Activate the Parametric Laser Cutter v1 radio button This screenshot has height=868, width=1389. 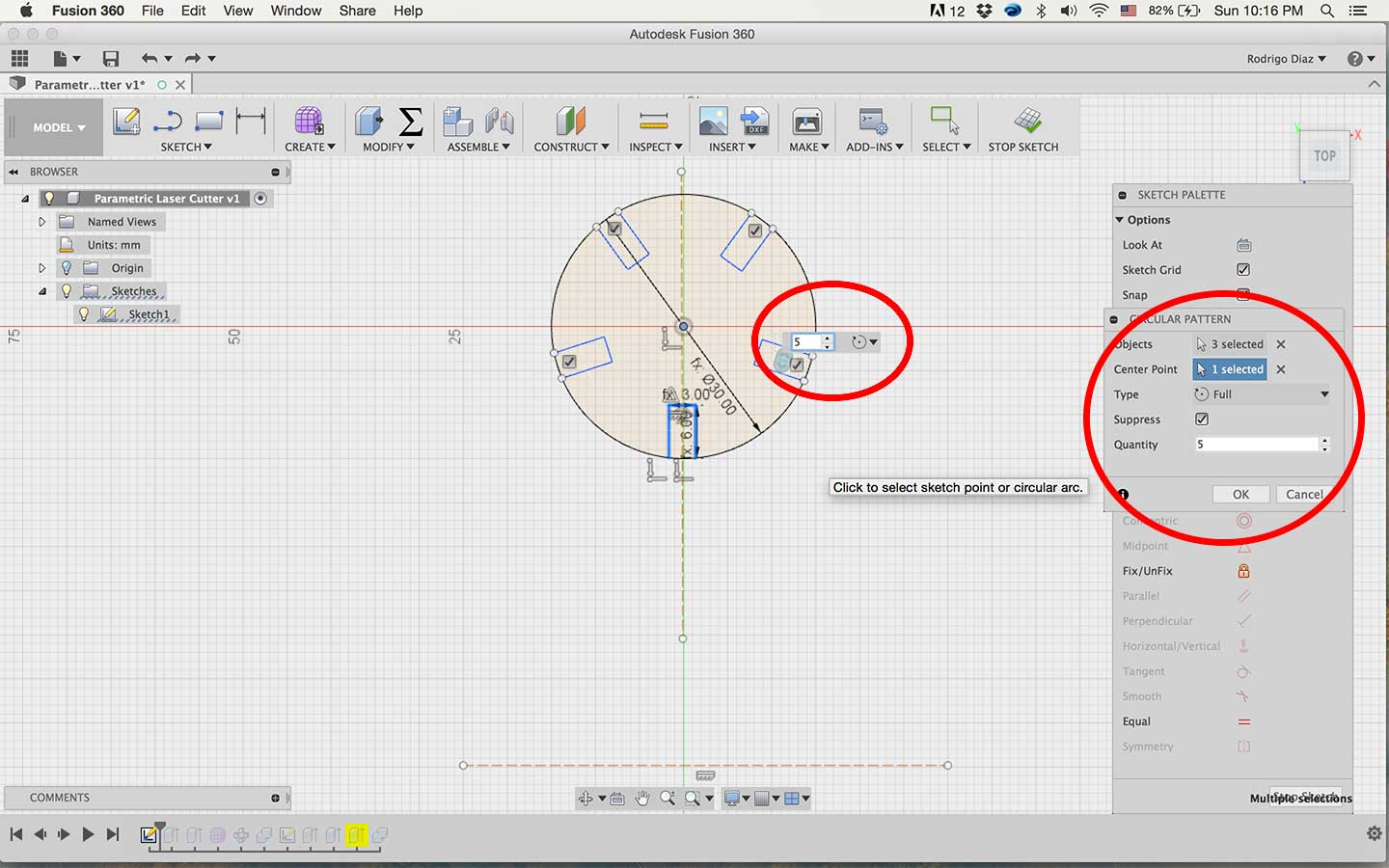[x=260, y=198]
